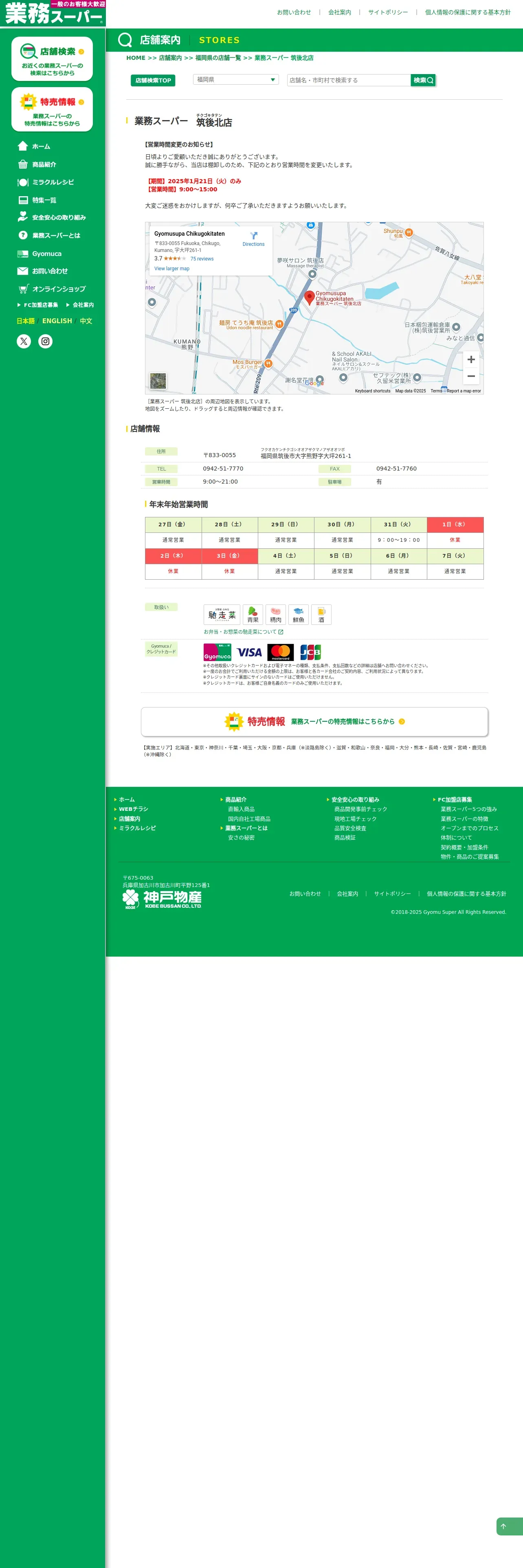Screen dimensions: 523x1568
Task: Click the ミラクルレシピ plate icon
Action: pyautogui.click(x=23, y=182)
